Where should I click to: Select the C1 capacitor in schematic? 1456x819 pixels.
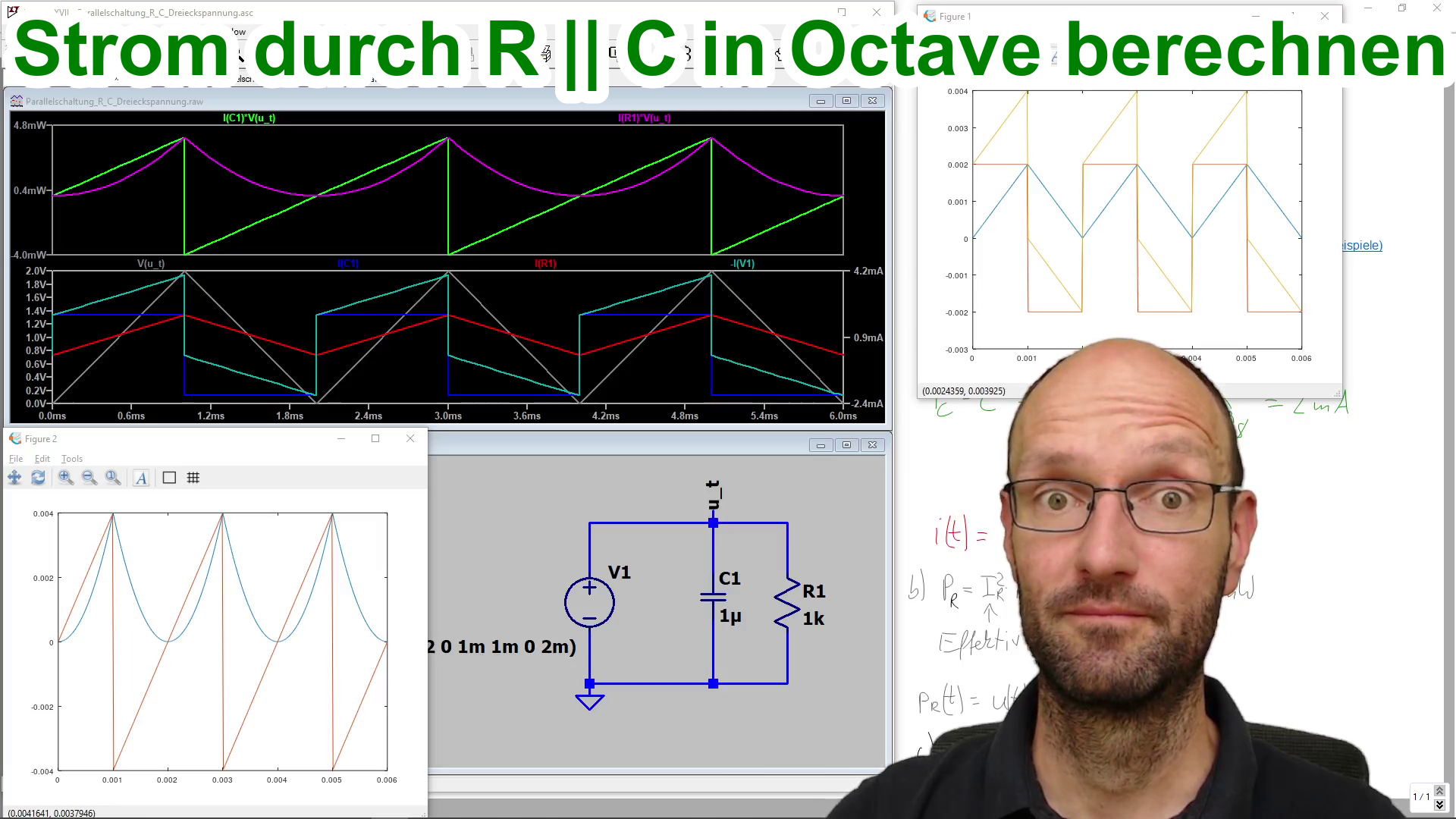[713, 598]
